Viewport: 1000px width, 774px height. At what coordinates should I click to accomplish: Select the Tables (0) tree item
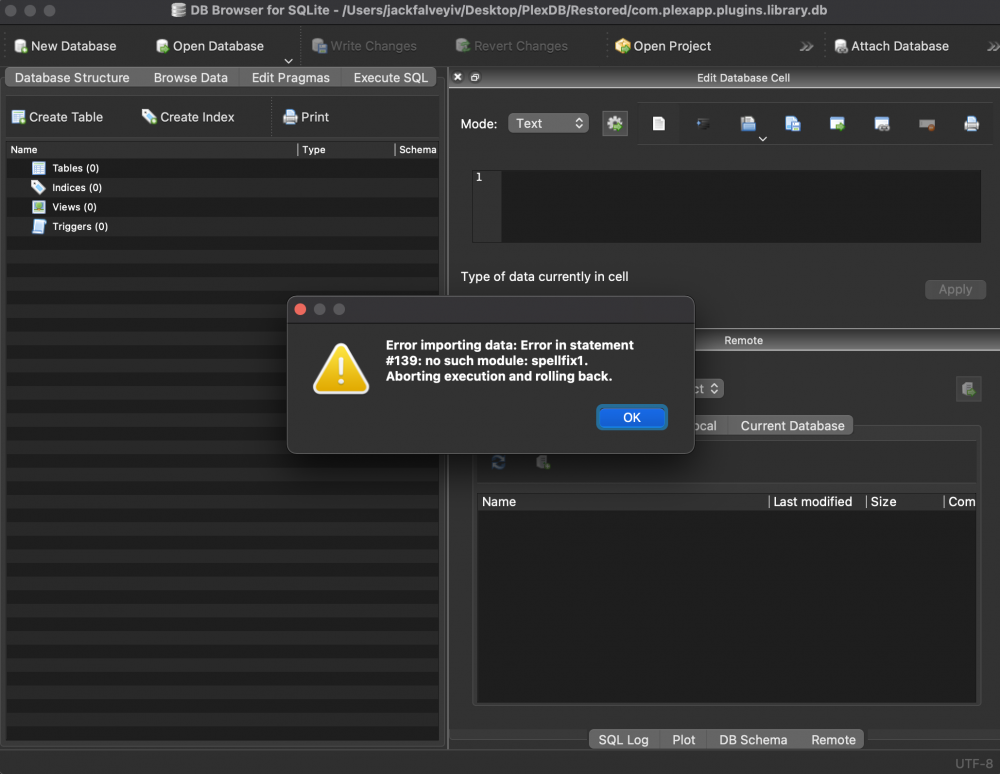(75, 168)
